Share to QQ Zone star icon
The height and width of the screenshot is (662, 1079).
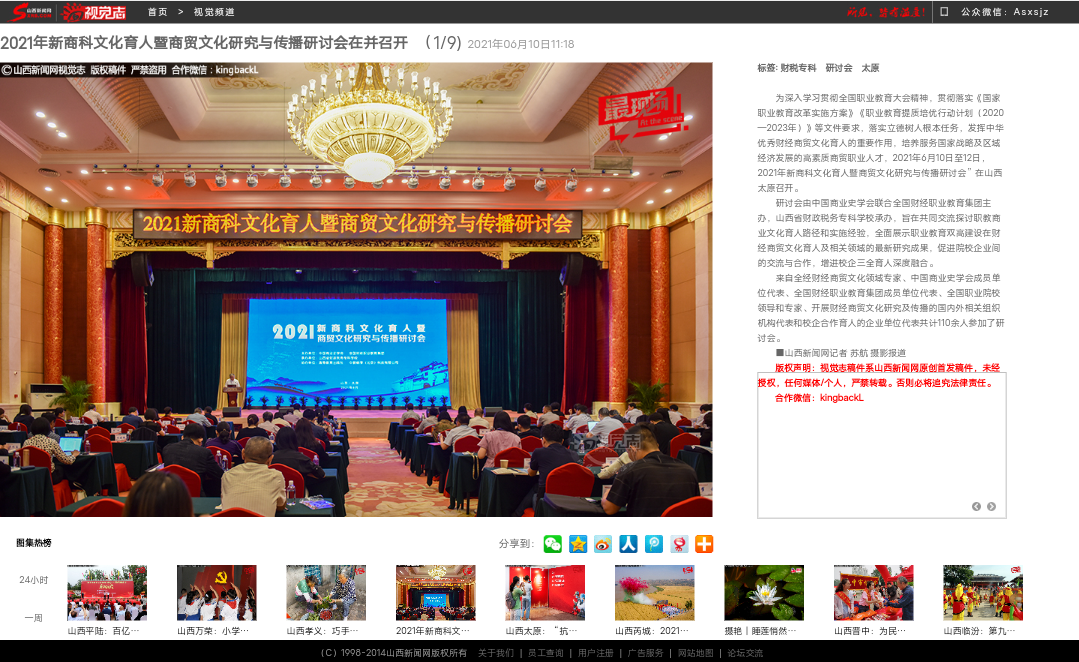578,544
